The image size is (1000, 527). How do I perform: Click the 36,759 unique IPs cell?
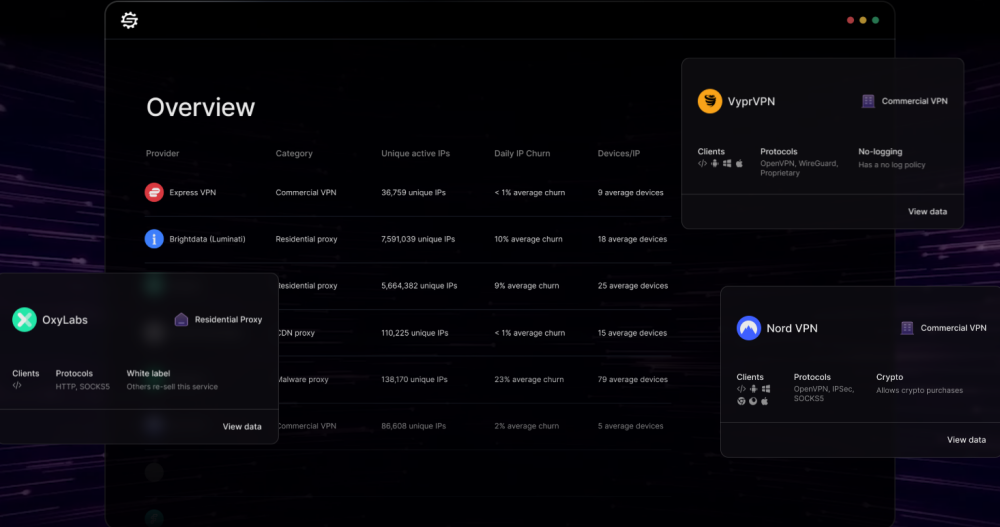[x=413, y=192]
